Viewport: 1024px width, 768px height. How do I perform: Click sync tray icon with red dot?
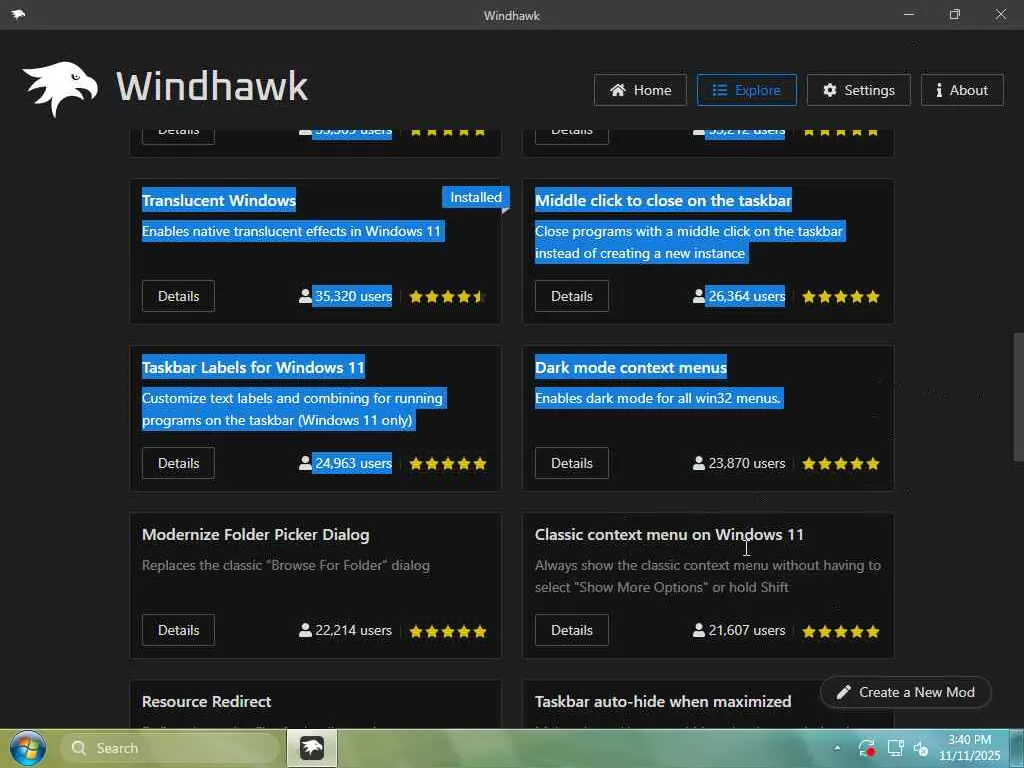tap(867, 748)
